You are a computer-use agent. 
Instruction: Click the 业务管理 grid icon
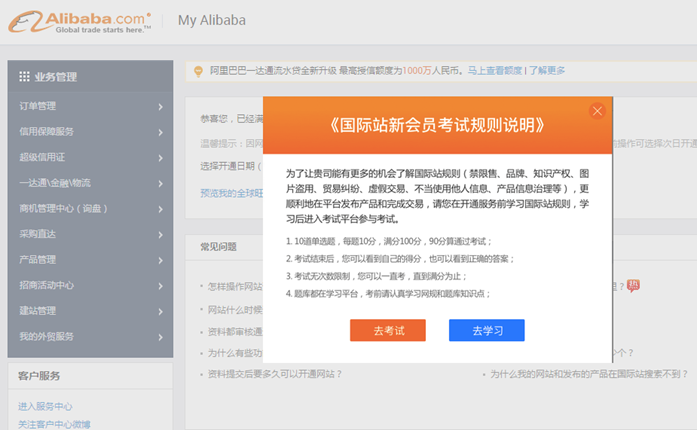point(24,77)
